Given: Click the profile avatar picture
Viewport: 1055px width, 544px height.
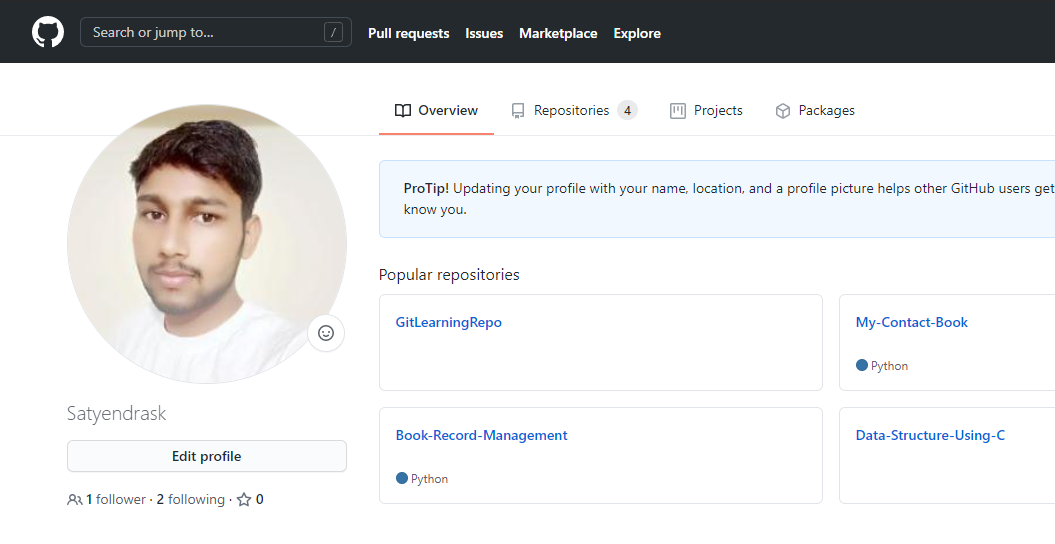Looking at the screenshot, I should [207, 244].
